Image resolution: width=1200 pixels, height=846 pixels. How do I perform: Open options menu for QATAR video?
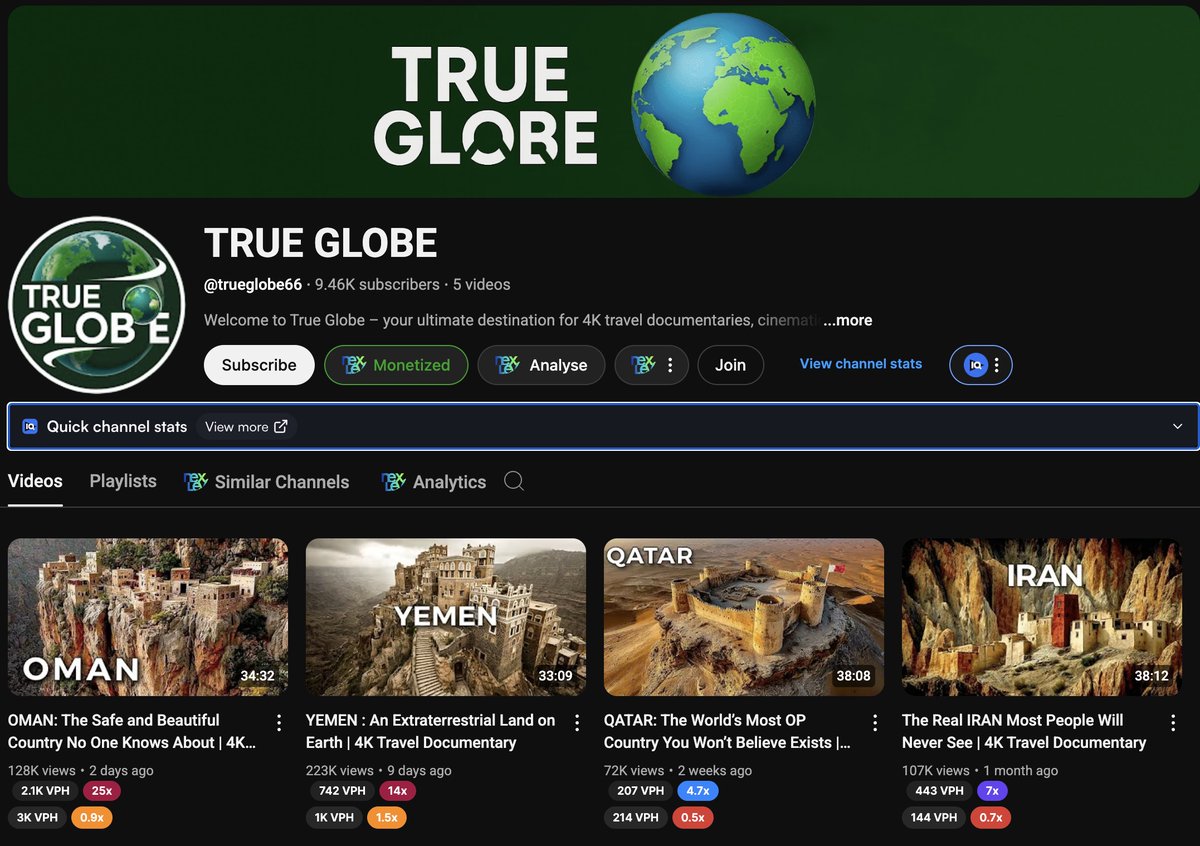[875, 722]
